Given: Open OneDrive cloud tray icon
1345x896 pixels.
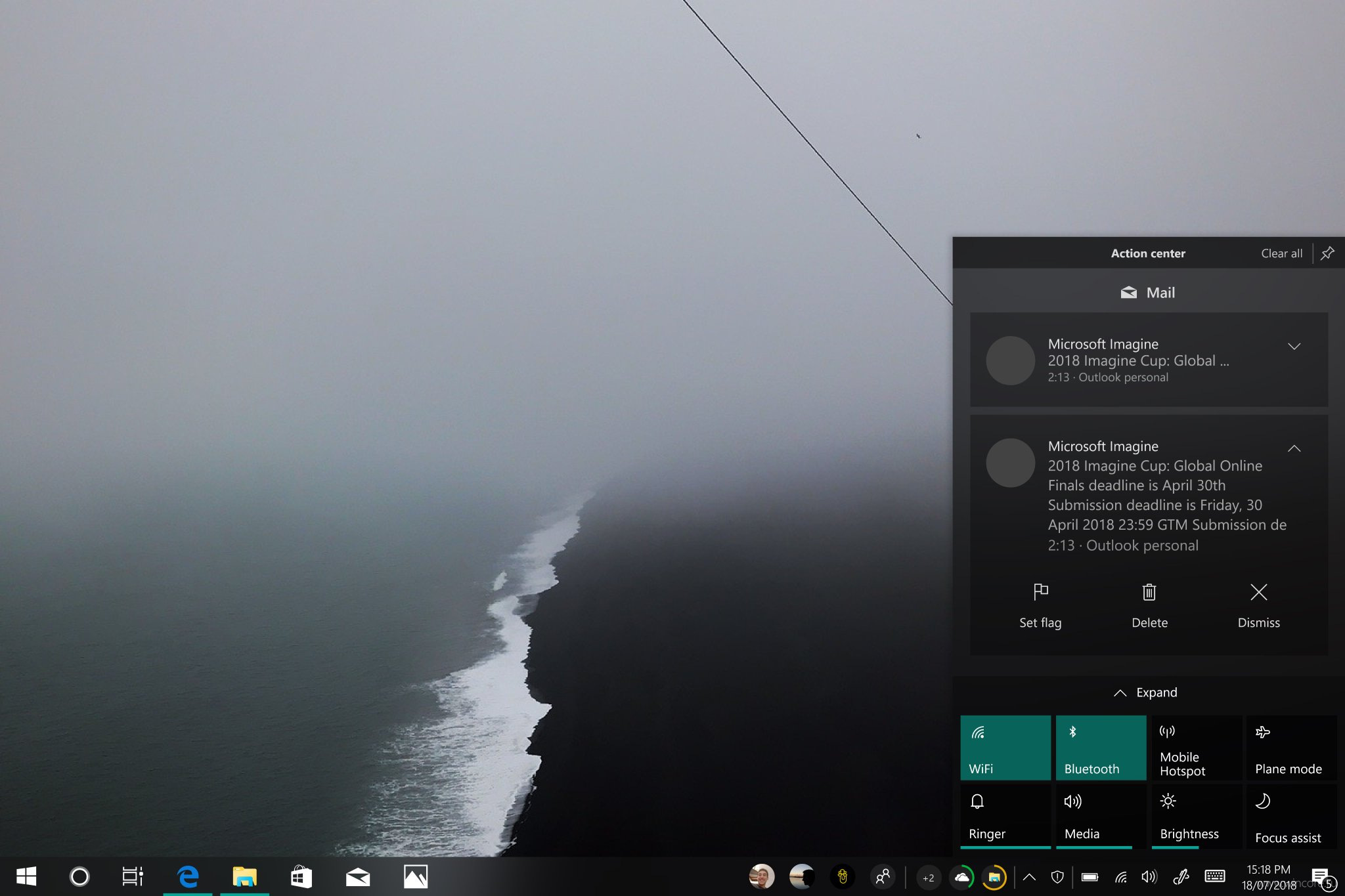Looking at the screenshot, I should [962, 878].
